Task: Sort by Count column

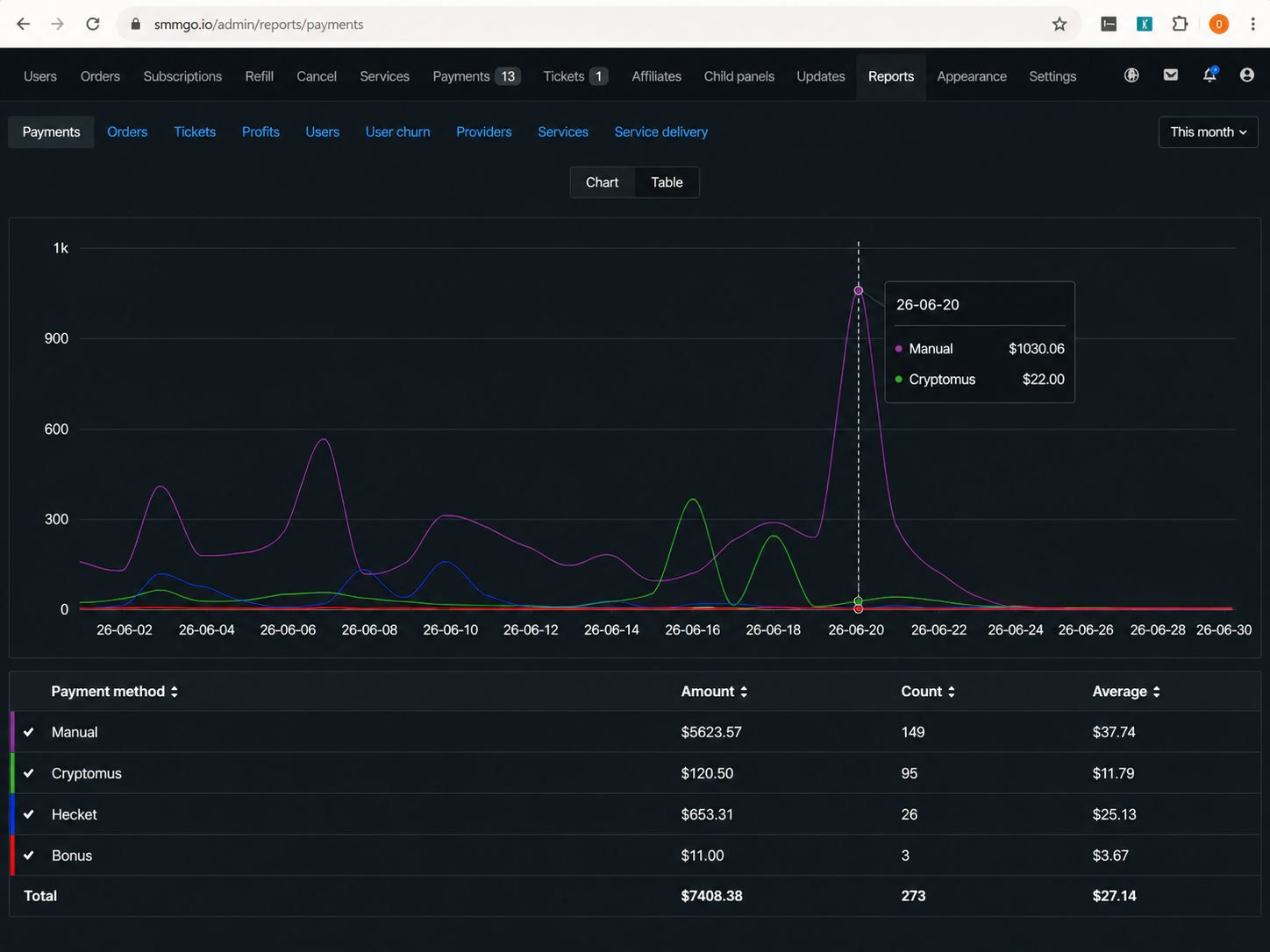Action: [928, 692]
